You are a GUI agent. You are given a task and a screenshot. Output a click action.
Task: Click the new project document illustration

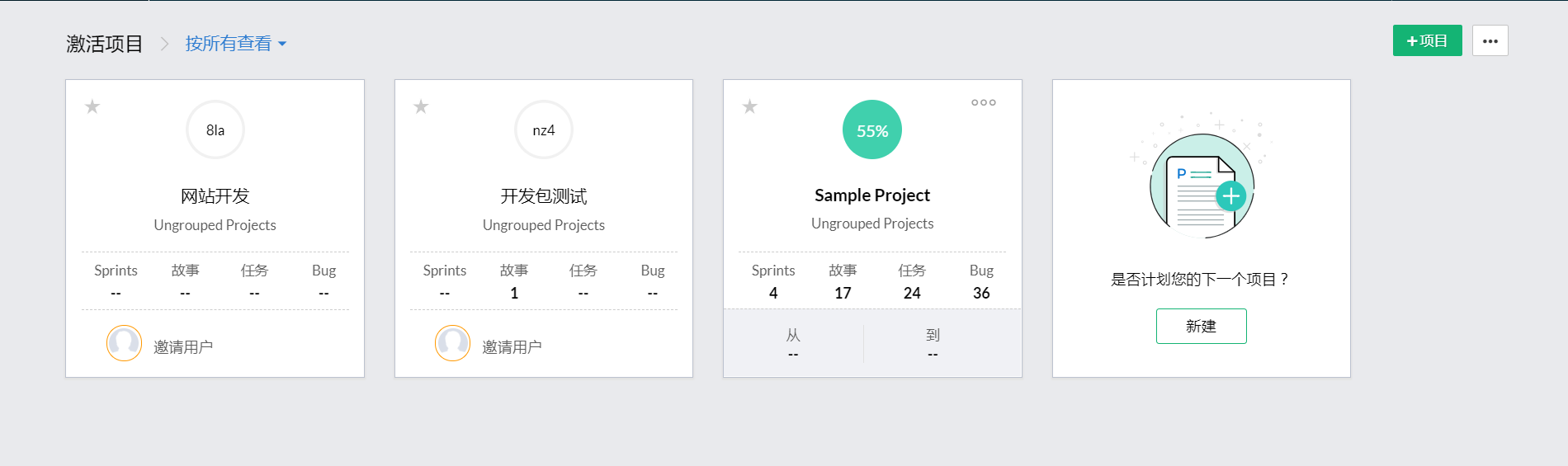1202,186
